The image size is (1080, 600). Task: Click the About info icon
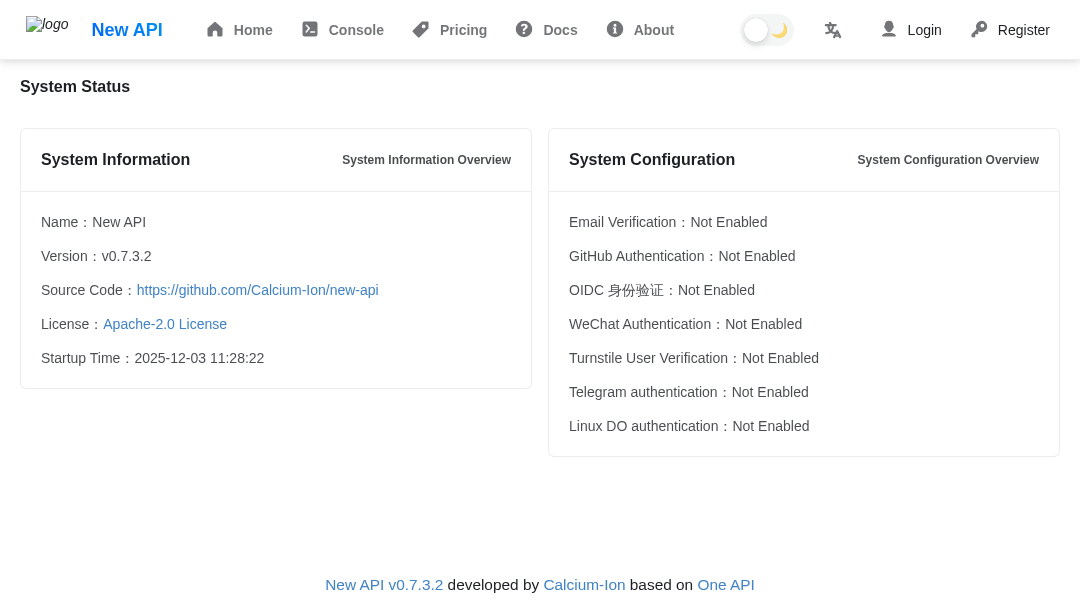coord(614,30)
